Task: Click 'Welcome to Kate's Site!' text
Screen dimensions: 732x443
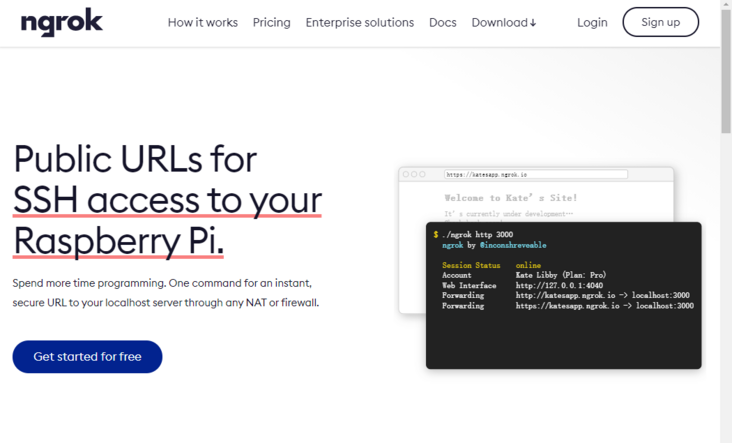Action: (511, 198)
